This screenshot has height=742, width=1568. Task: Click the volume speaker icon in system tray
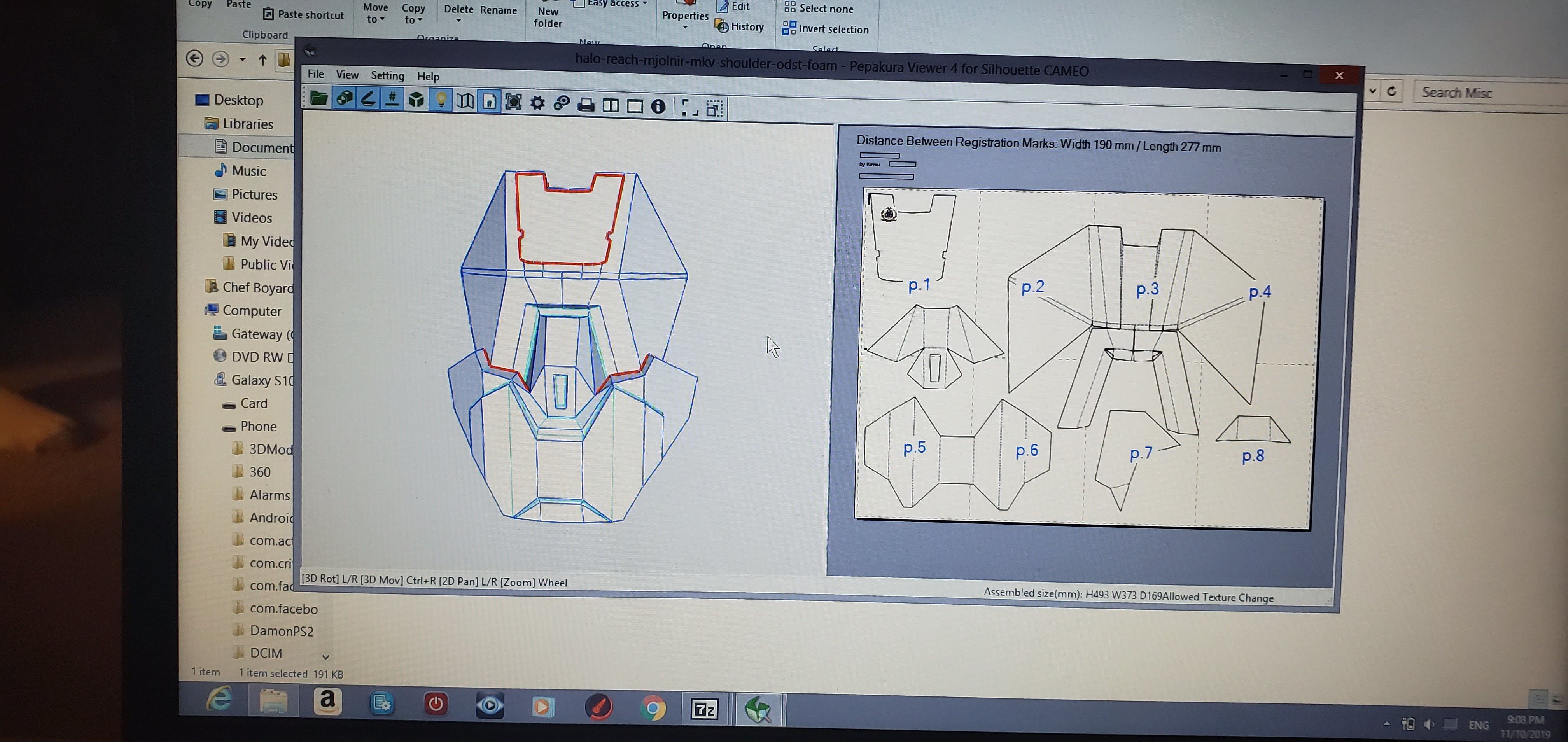click(1429, 724)
